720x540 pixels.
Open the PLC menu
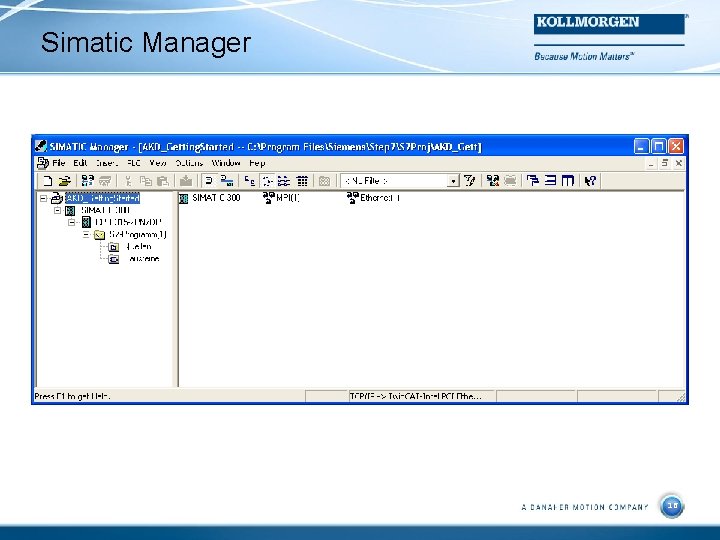134,163
